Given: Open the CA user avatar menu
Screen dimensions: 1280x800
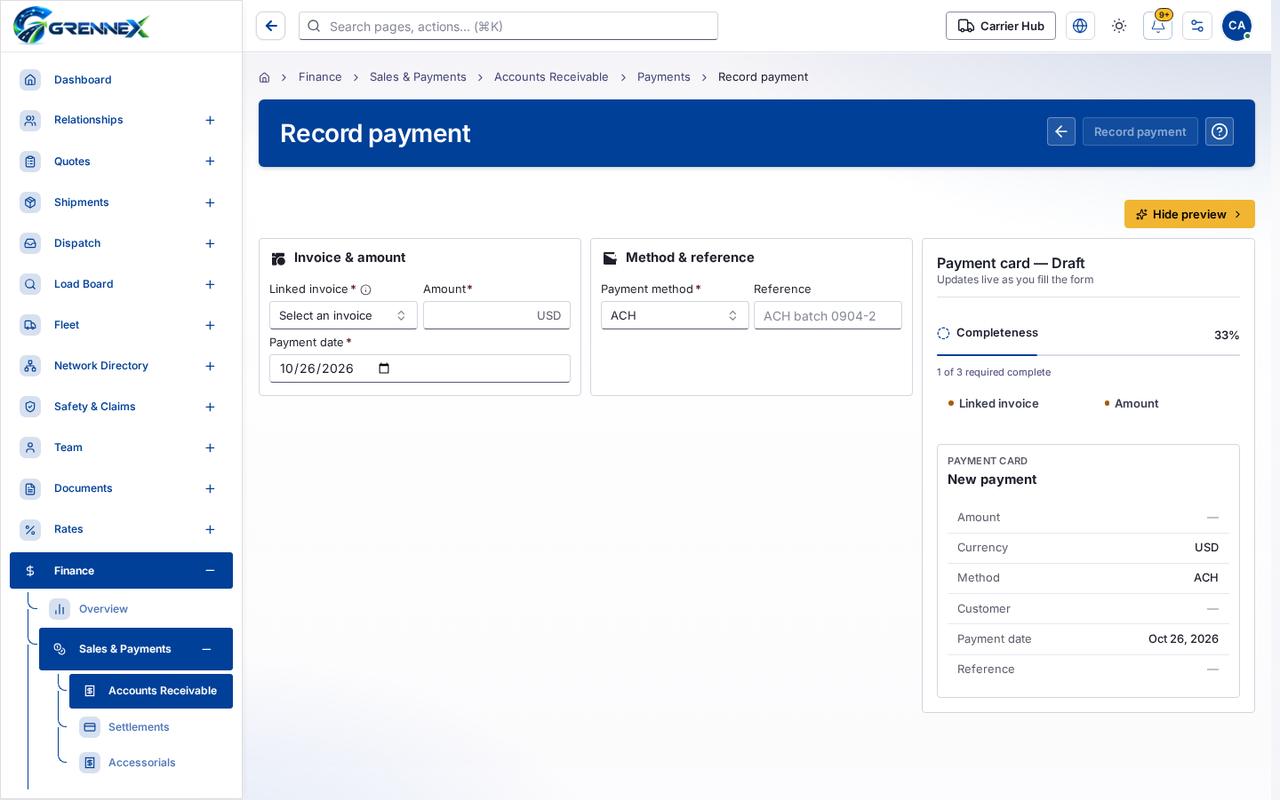Looking at the screenshot, I should 1237,26.
